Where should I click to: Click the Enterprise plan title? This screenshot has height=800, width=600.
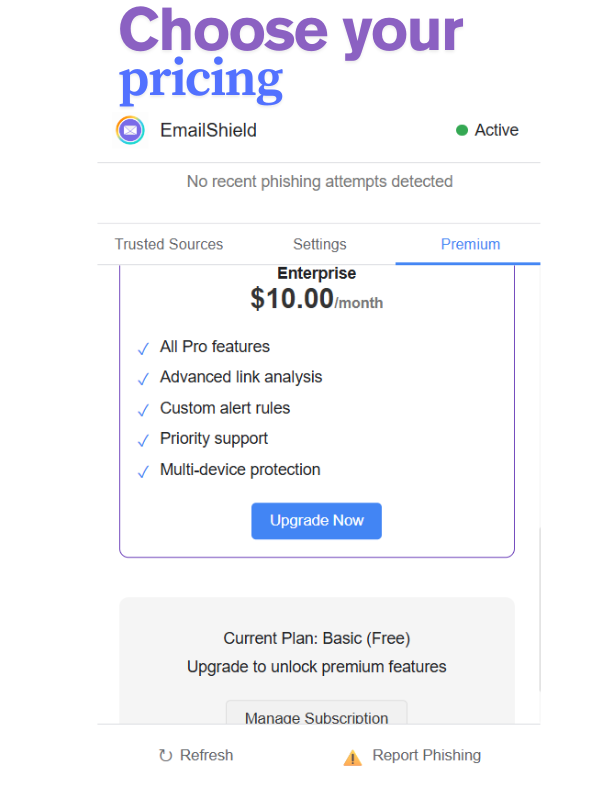tap(316, 273)
